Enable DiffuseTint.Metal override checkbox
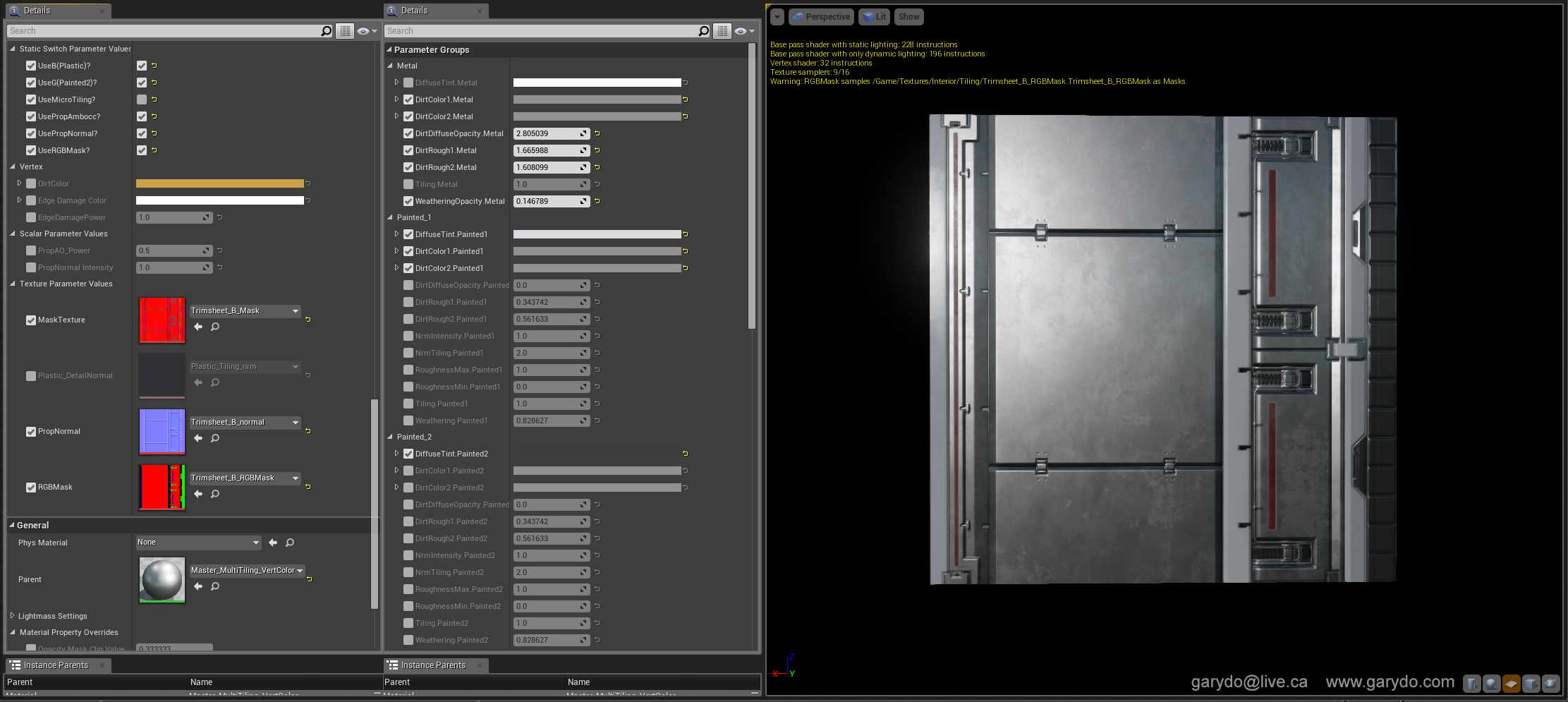 [x=408, y=83]
